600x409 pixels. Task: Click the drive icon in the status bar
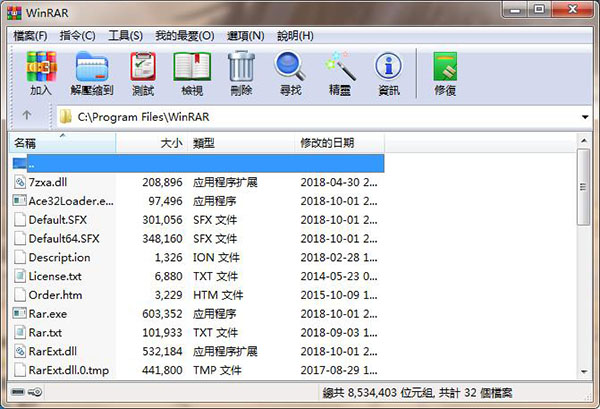point(18,392)
